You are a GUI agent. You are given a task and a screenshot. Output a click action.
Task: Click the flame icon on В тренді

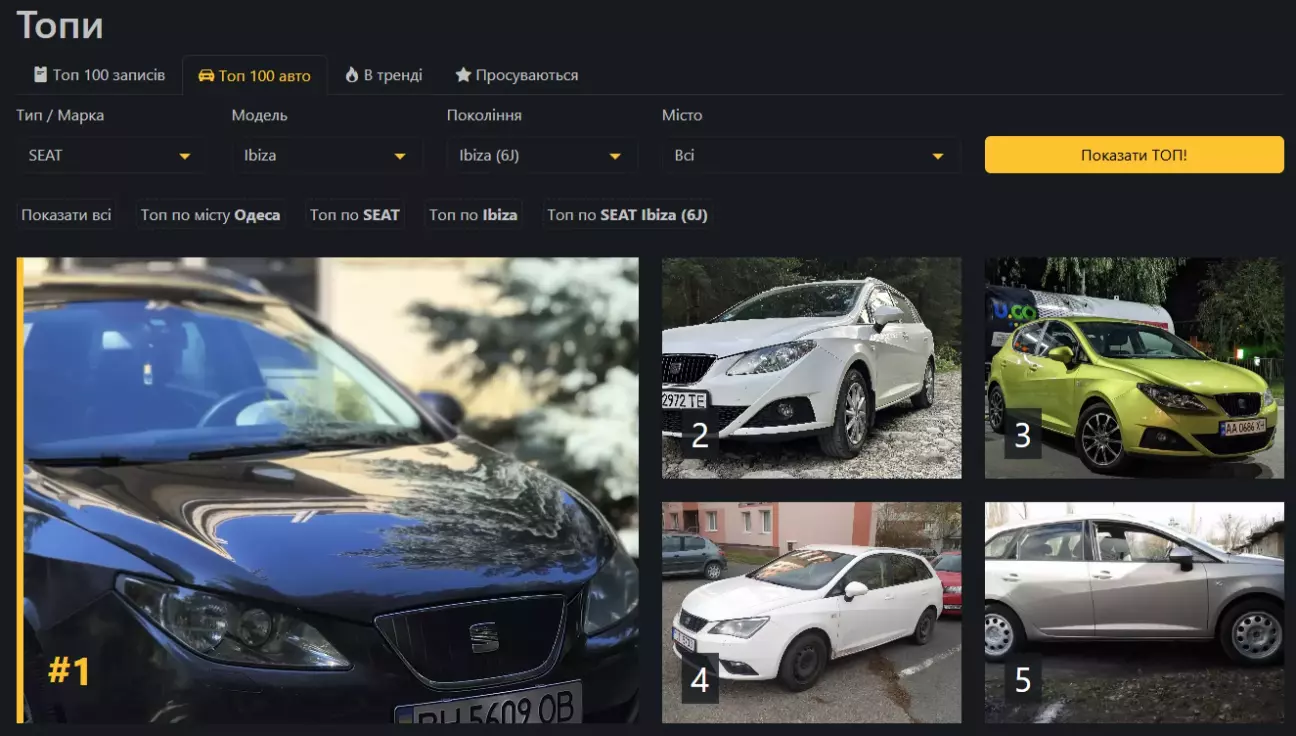point(352,75)
